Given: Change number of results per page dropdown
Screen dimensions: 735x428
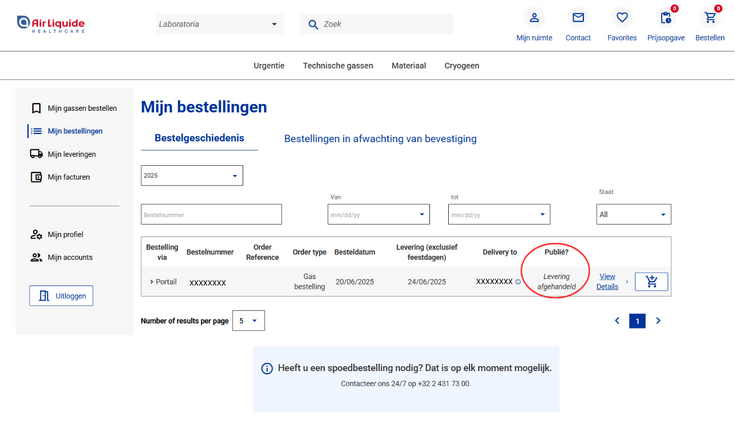Looking at the screenshot, I should (248, 321).
